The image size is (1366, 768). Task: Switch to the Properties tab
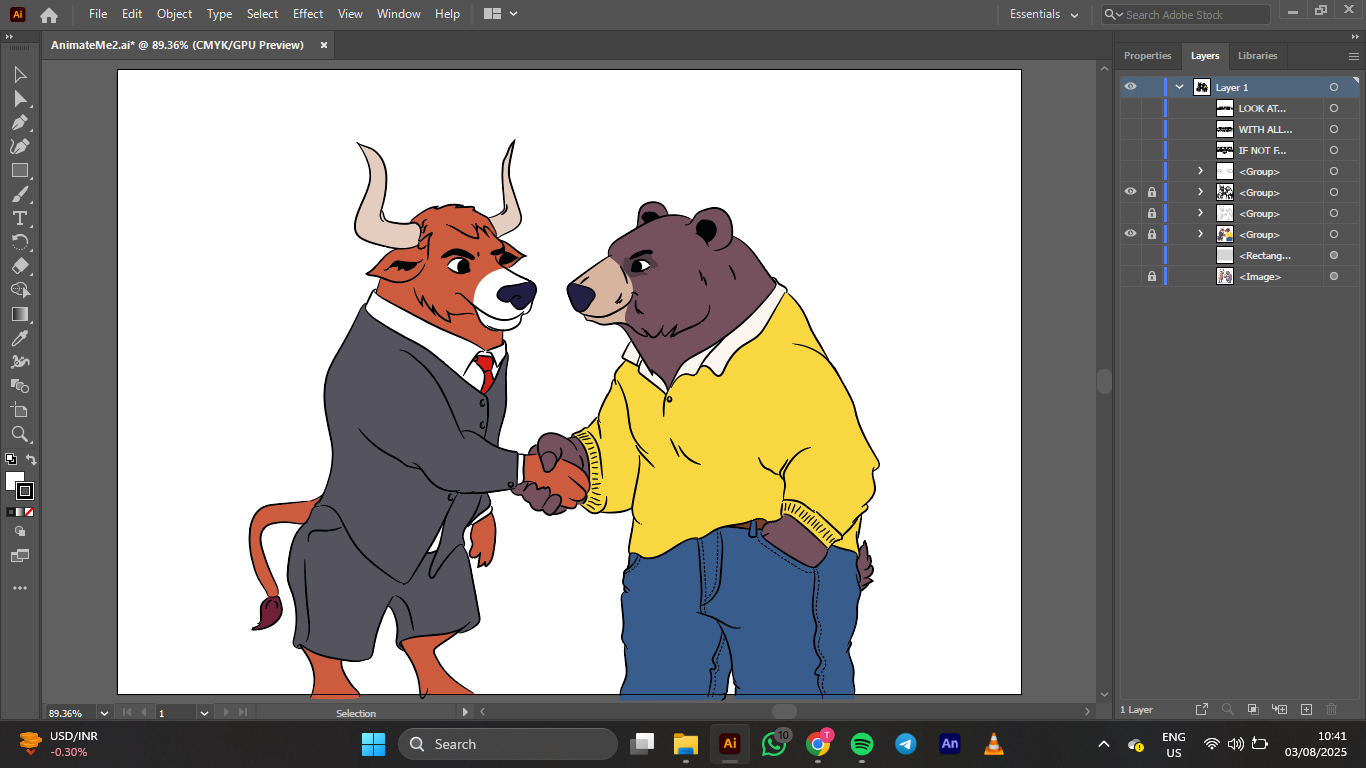1147,56
